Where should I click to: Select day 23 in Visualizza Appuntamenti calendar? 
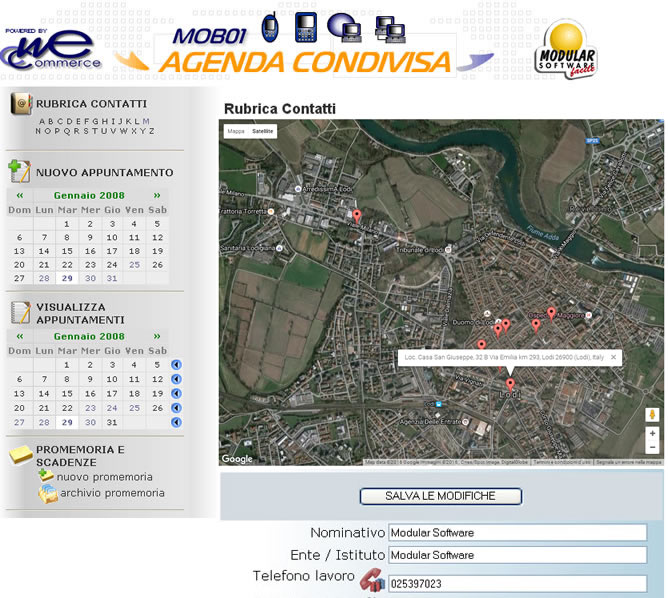(90, 408)
